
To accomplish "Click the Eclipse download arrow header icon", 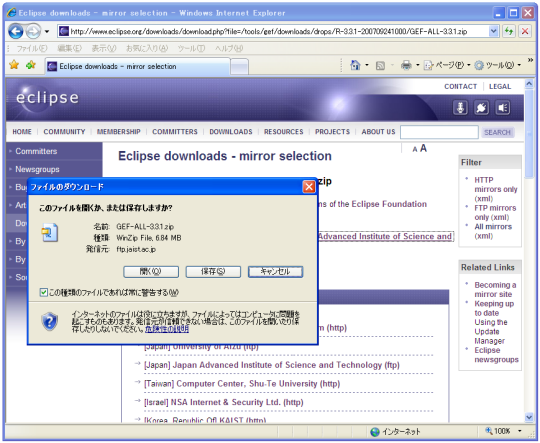I will pos(460,108).
